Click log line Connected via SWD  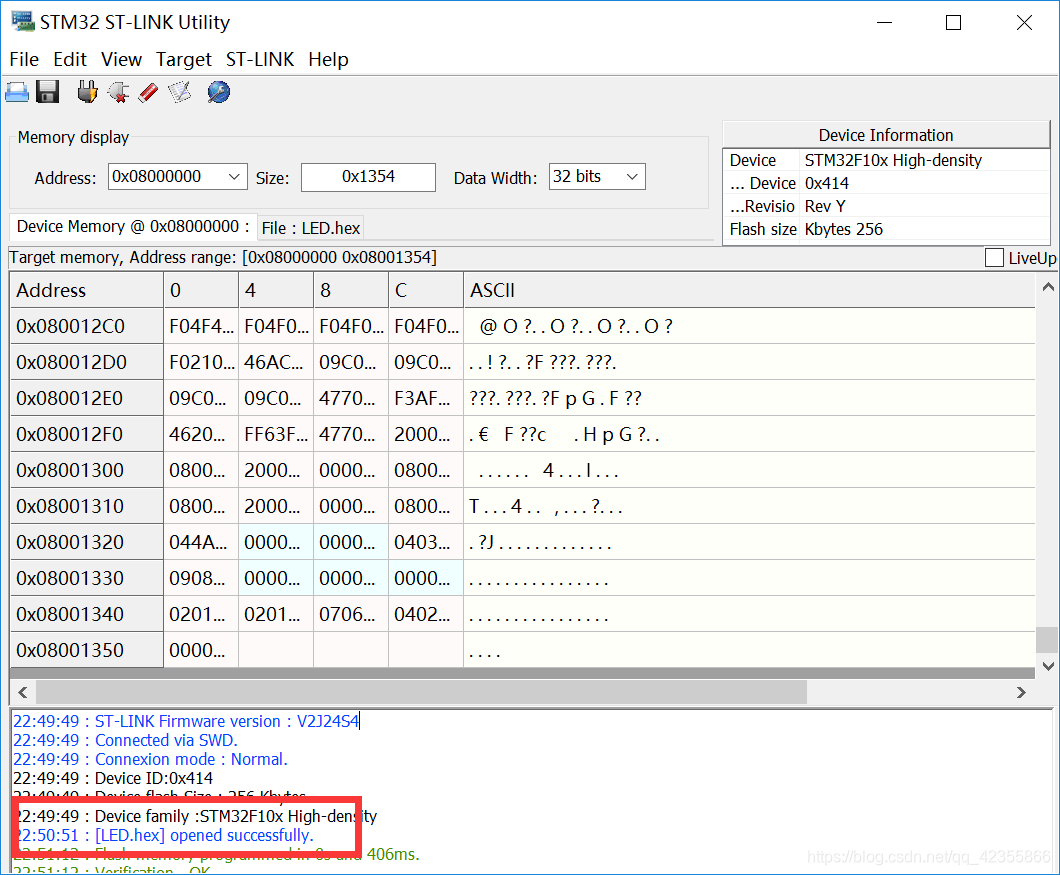click(x=125, y=740)
